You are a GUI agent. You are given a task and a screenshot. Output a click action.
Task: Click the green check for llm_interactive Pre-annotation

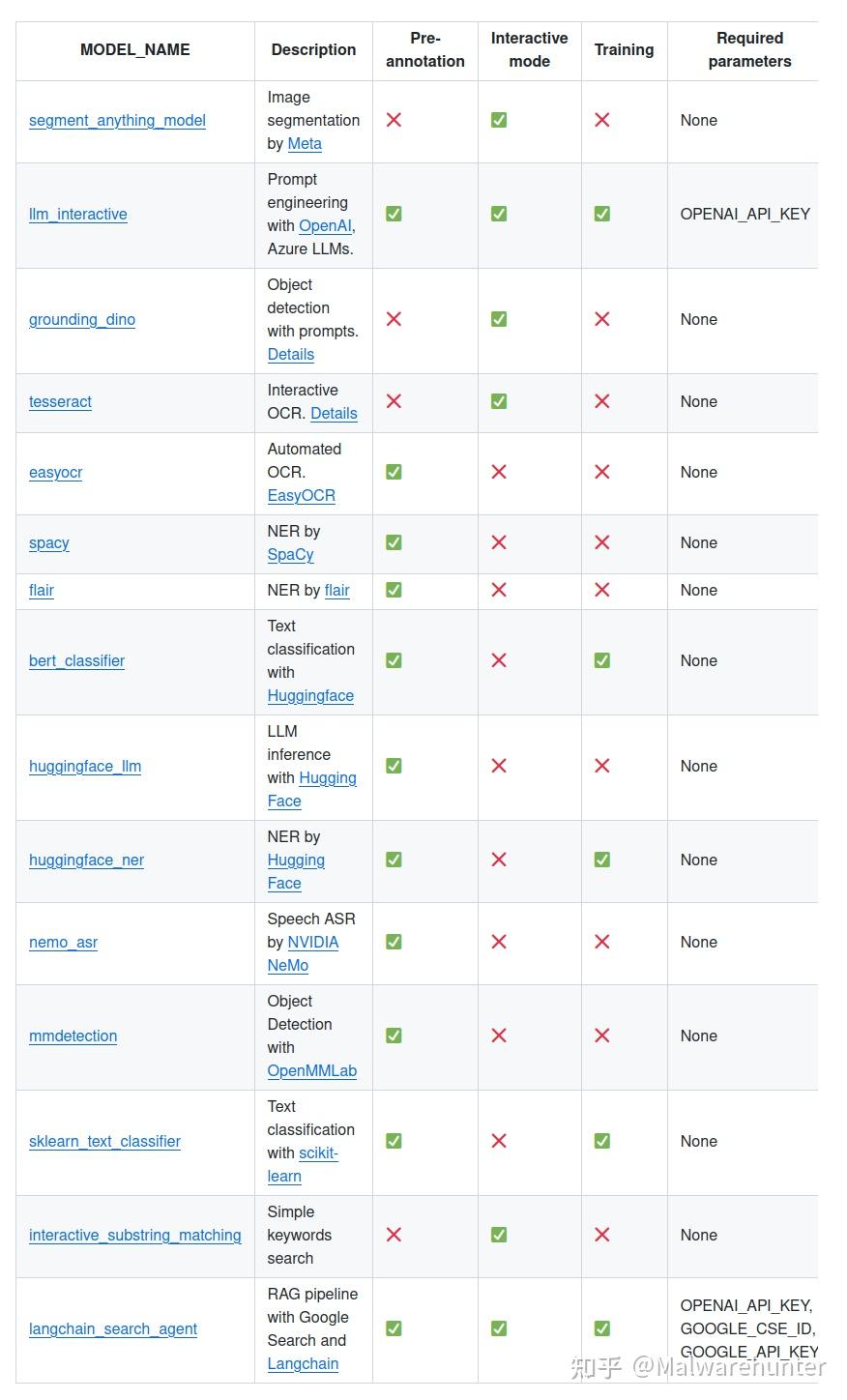394,214
